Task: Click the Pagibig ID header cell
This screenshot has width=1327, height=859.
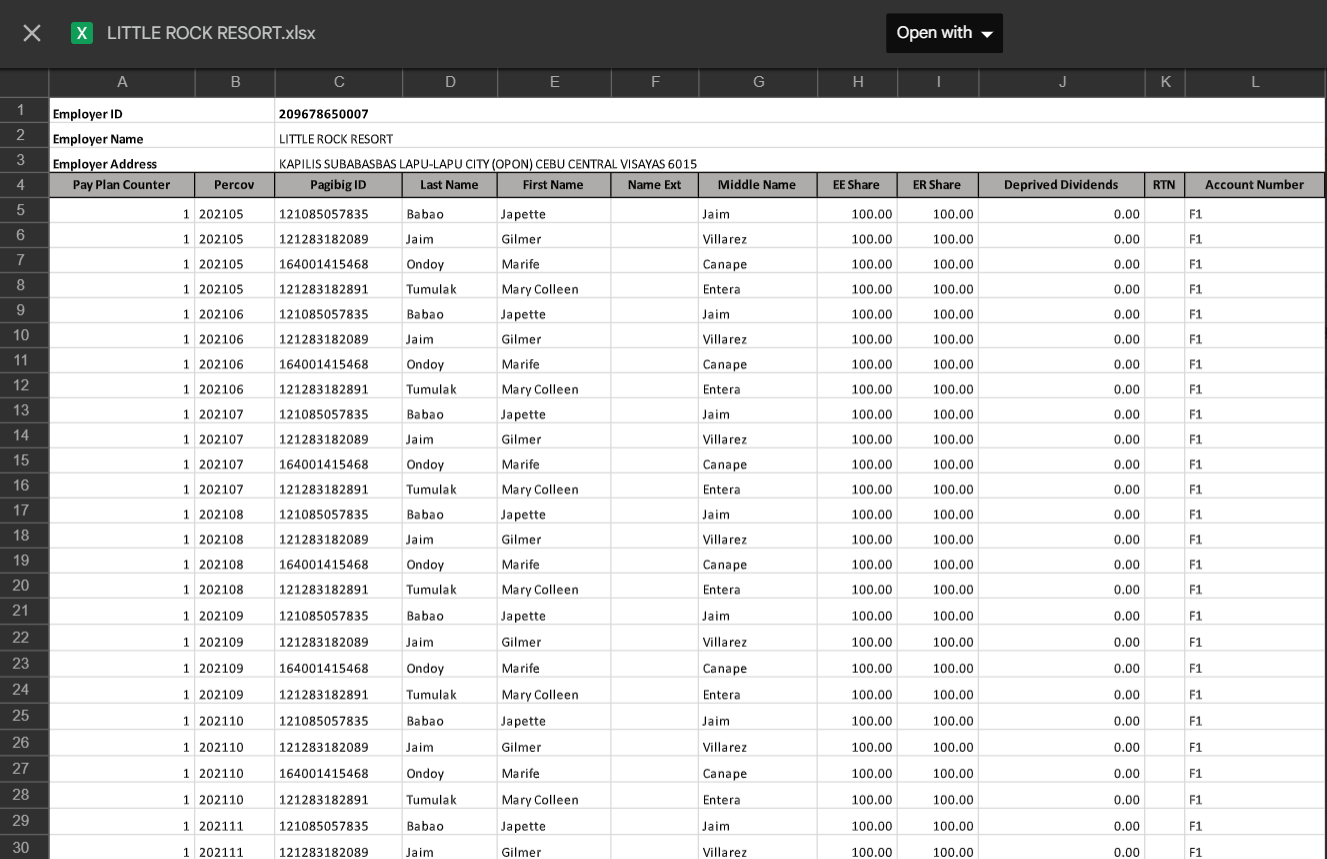Action: [339, 185]
